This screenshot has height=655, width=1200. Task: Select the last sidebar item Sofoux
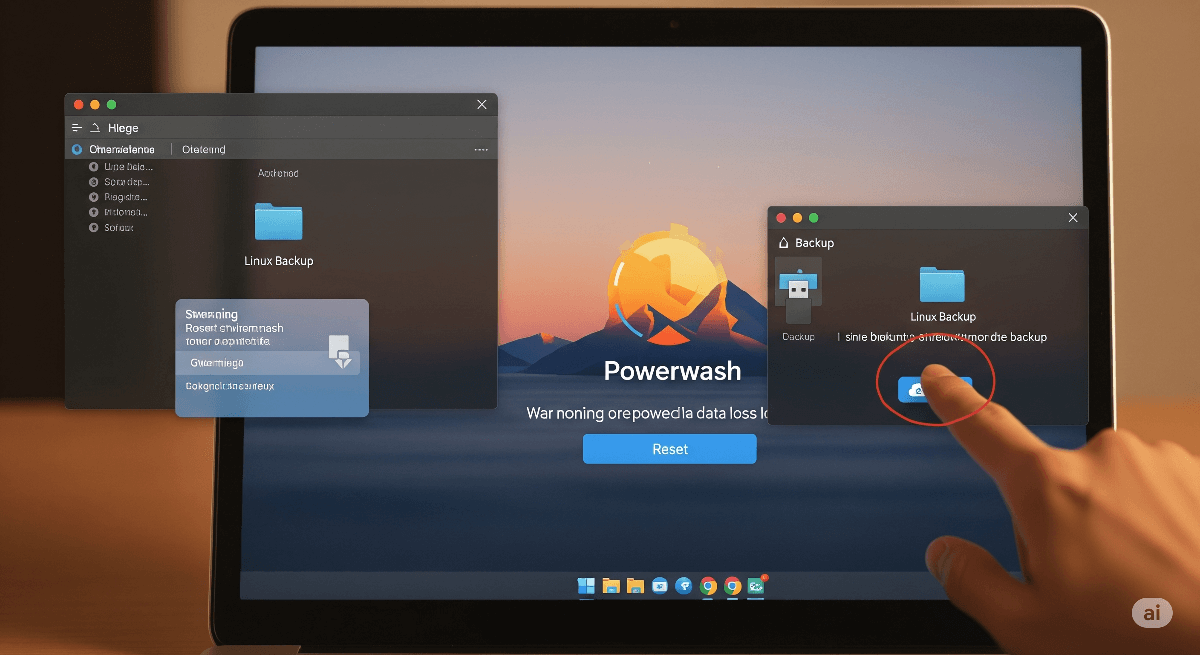click(x=118, y=228)
